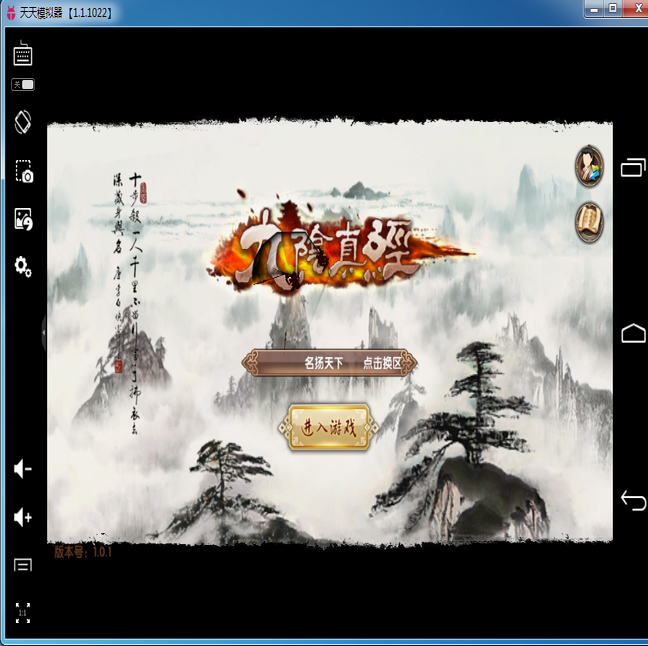Viewport: 648px width, 646px height.
Task: Click the game title logo artwork
Action: pos(340,247)
